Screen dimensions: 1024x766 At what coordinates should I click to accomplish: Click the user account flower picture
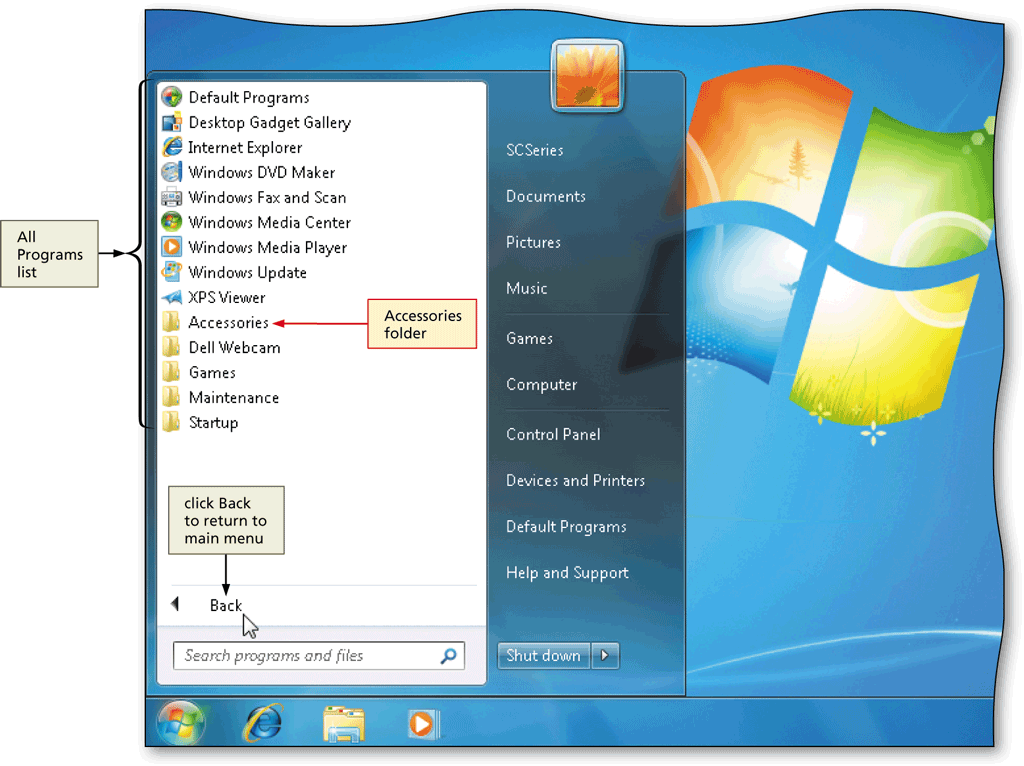coord(587,75)
